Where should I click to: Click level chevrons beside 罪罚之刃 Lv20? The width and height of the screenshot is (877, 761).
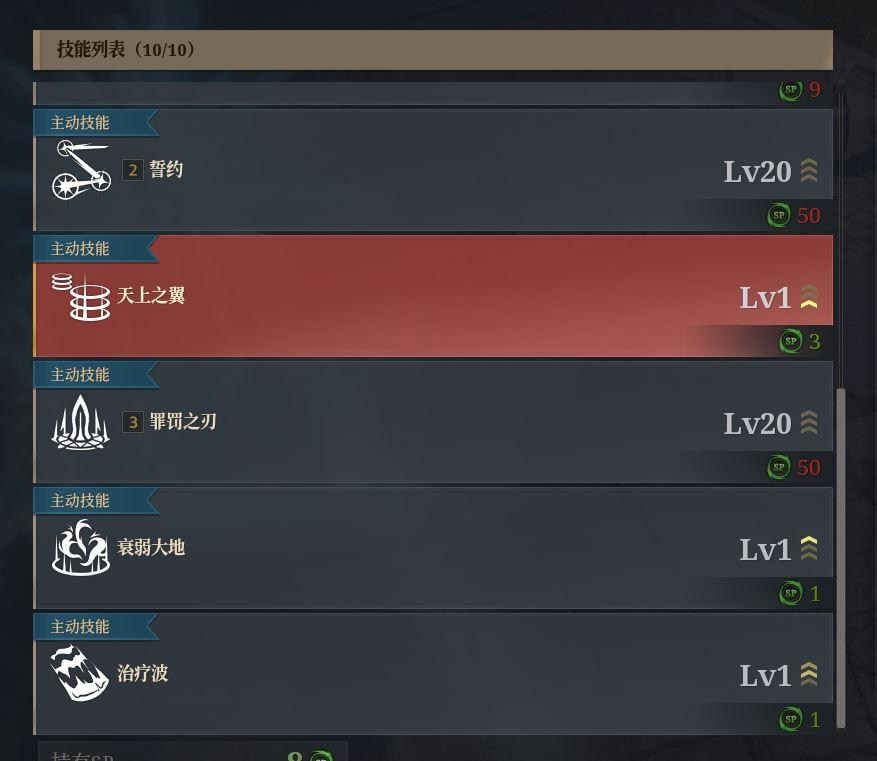[809, 423]
